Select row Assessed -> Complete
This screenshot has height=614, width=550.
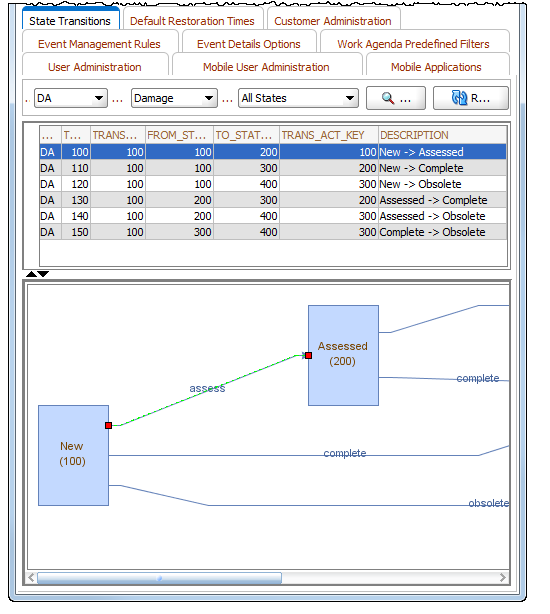point(273,200)
